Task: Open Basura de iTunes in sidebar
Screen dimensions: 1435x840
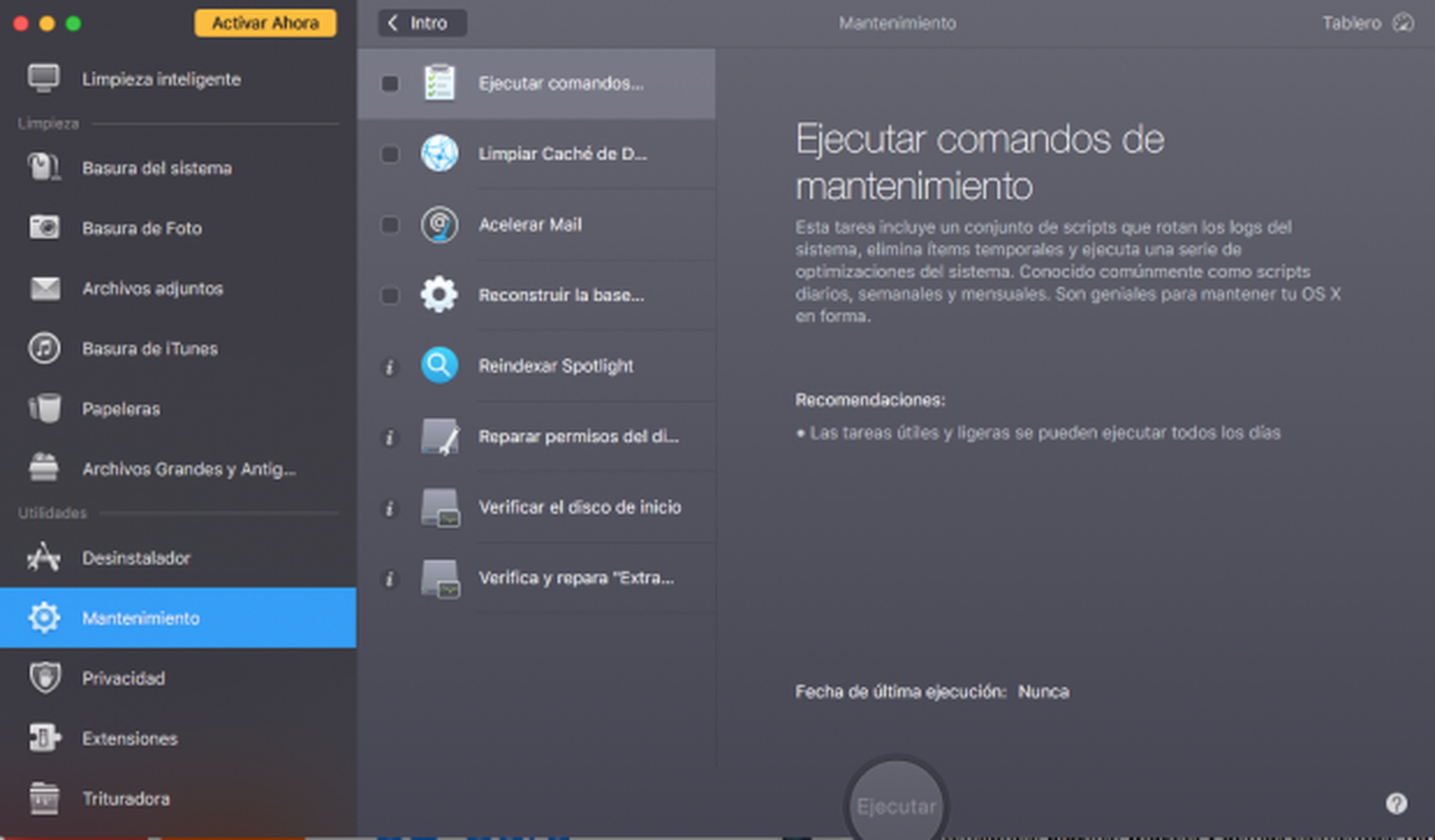Action: pos(178,348)
